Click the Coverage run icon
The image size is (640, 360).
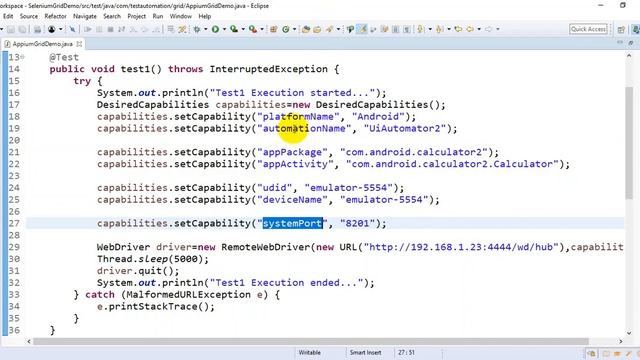tap(234, 29)
